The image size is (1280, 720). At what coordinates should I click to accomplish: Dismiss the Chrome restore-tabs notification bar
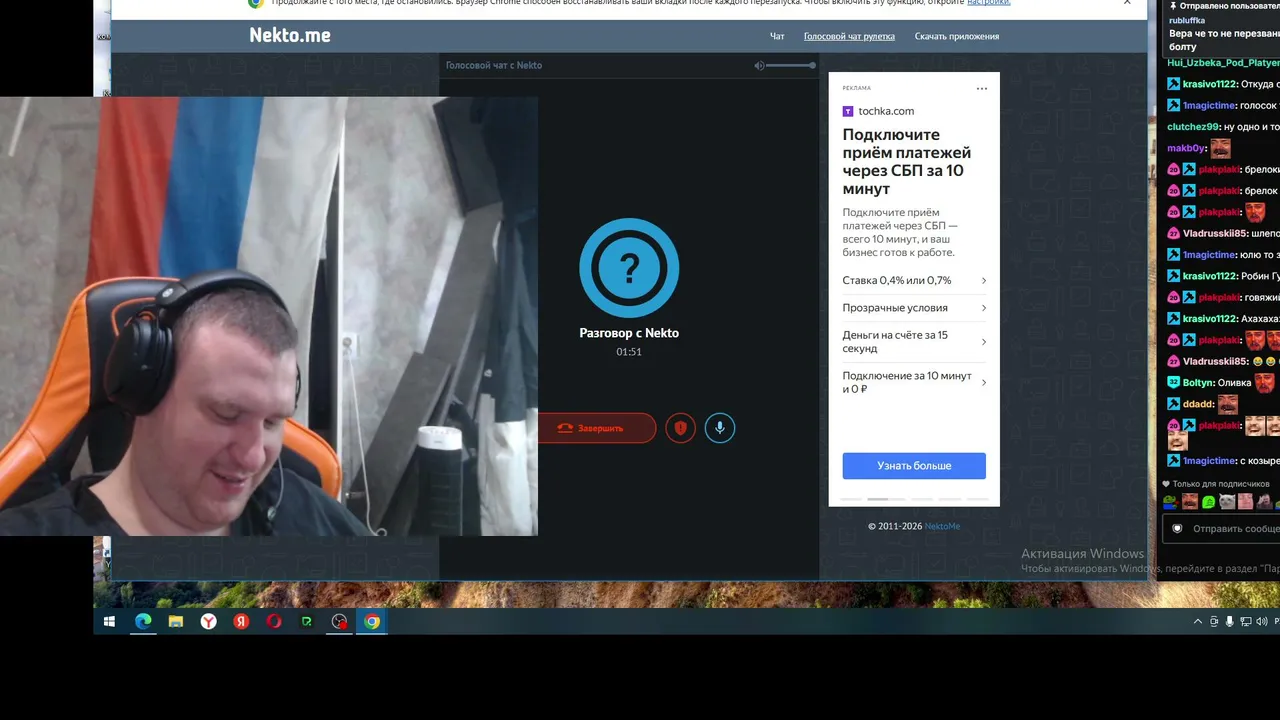pyautogui.click(x=1127, y=3)
